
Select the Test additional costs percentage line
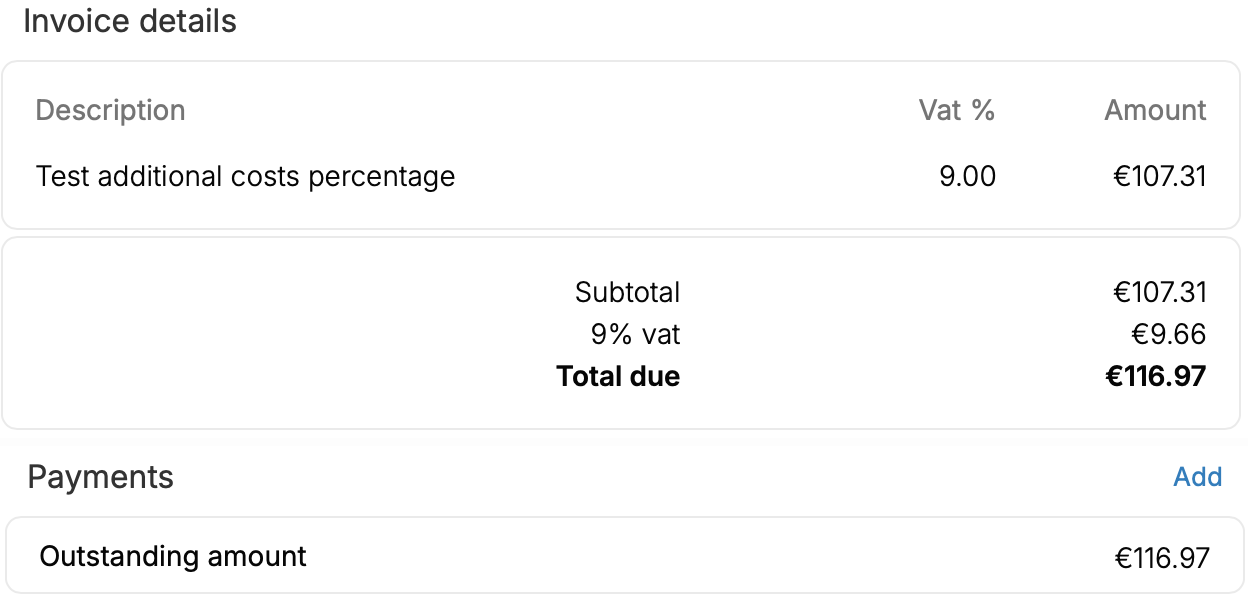click(x=245, y=177)
